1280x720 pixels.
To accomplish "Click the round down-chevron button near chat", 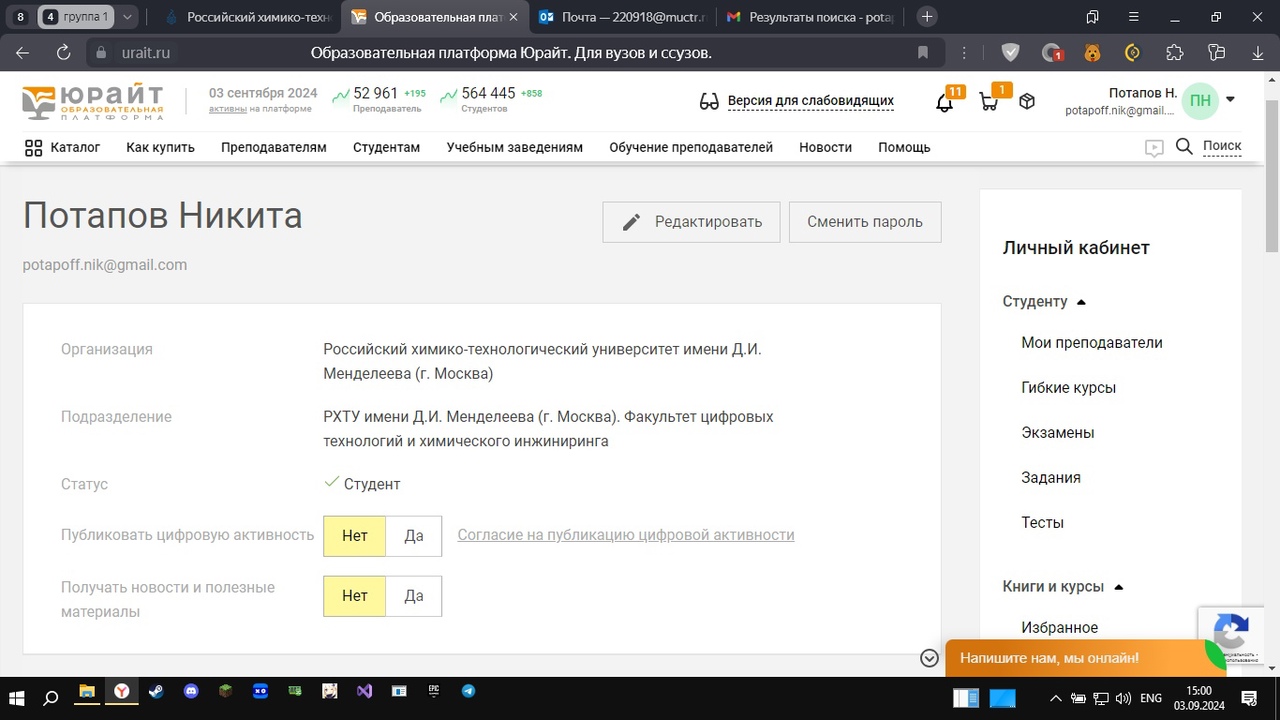I will [929, 658].
